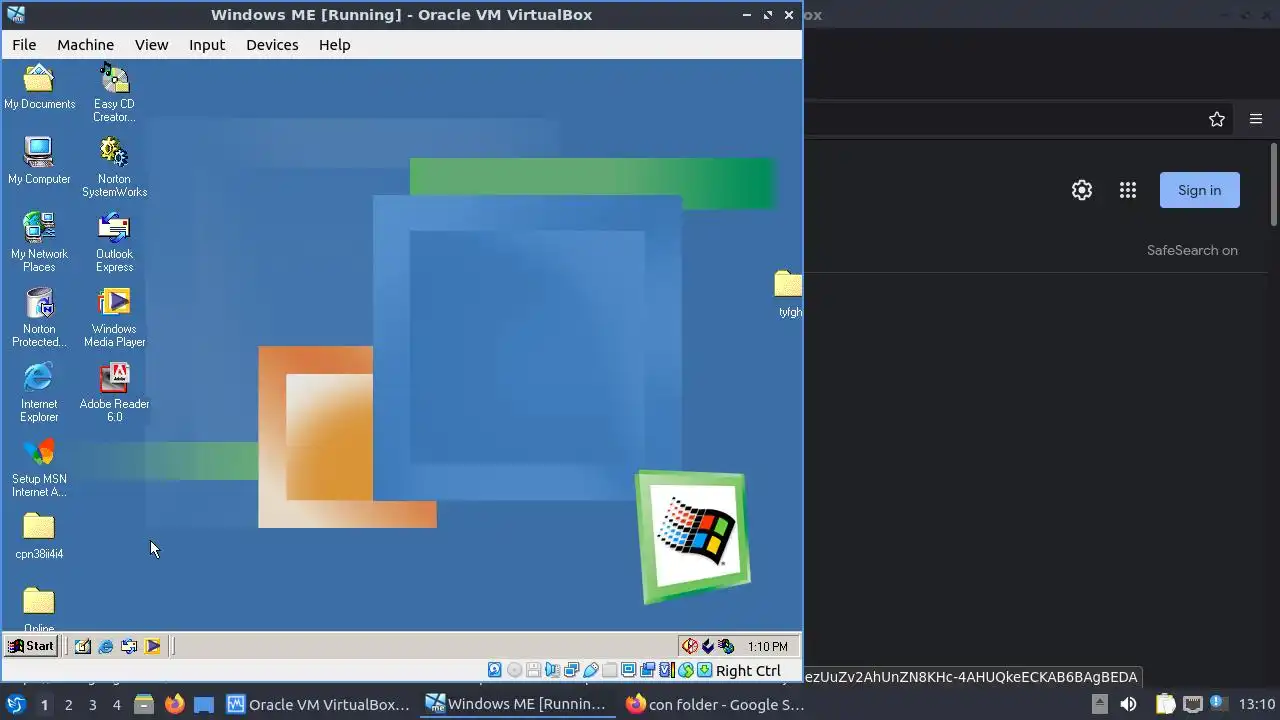The image size is (1280, 720).
Task: Switch to con folder Google Search task
Action: click(714, 705)
